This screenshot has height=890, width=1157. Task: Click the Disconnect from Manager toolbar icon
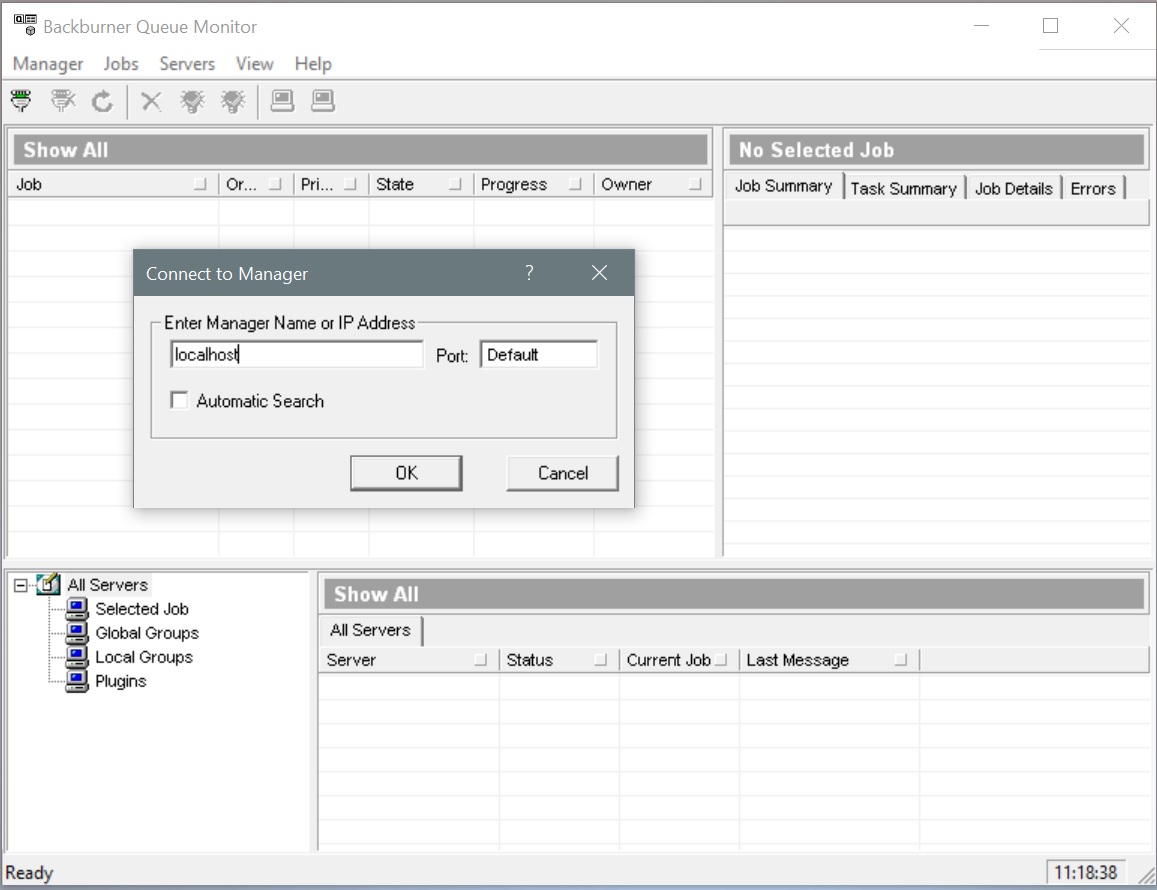tap(63, 100)
